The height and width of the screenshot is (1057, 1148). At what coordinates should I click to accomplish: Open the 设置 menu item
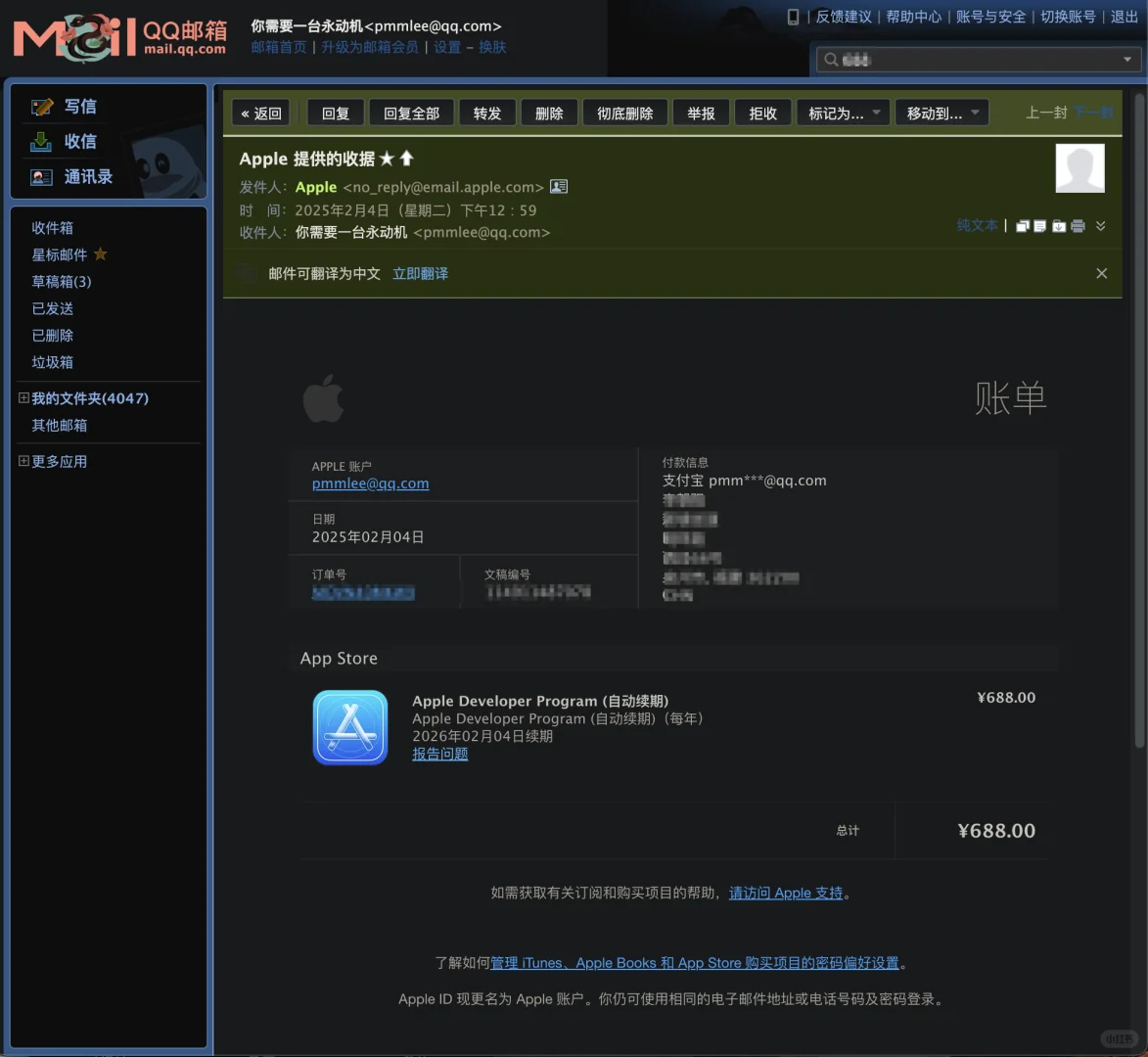[446, 46]
